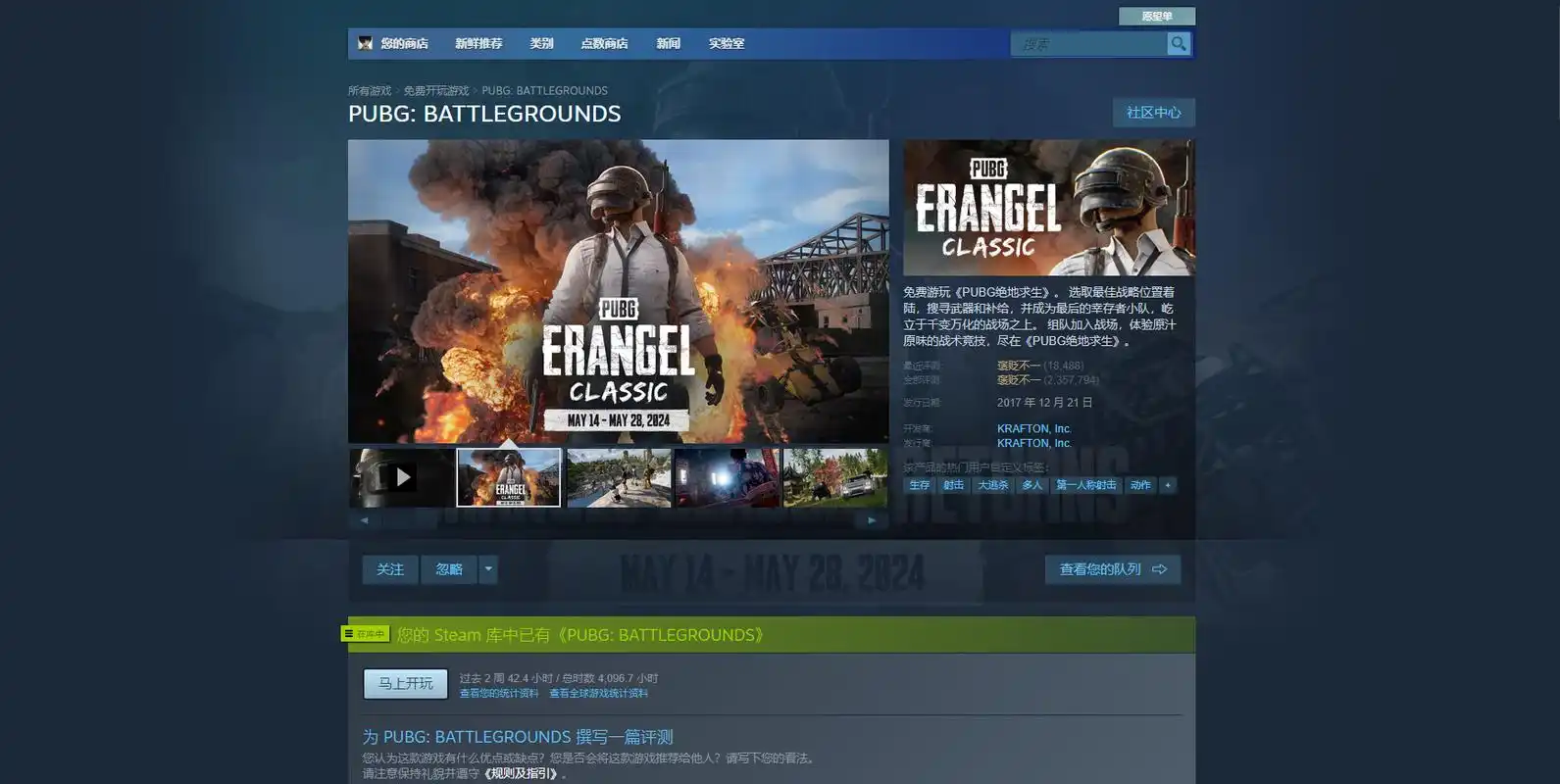1560x784 pixels.
Task: Select the Erangel Classic screenshot thumbnail
Action: click(x=509, y=477)
